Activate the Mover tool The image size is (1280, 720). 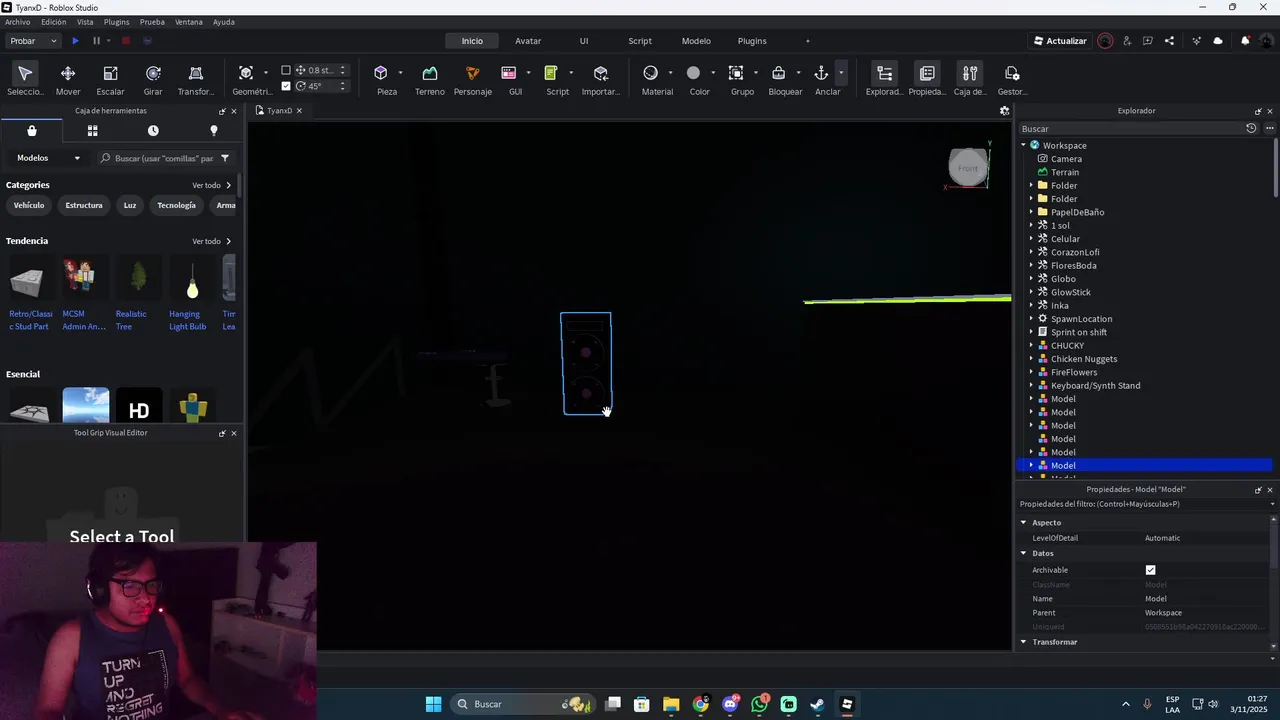pyautogui.click(x=68, y=80)
